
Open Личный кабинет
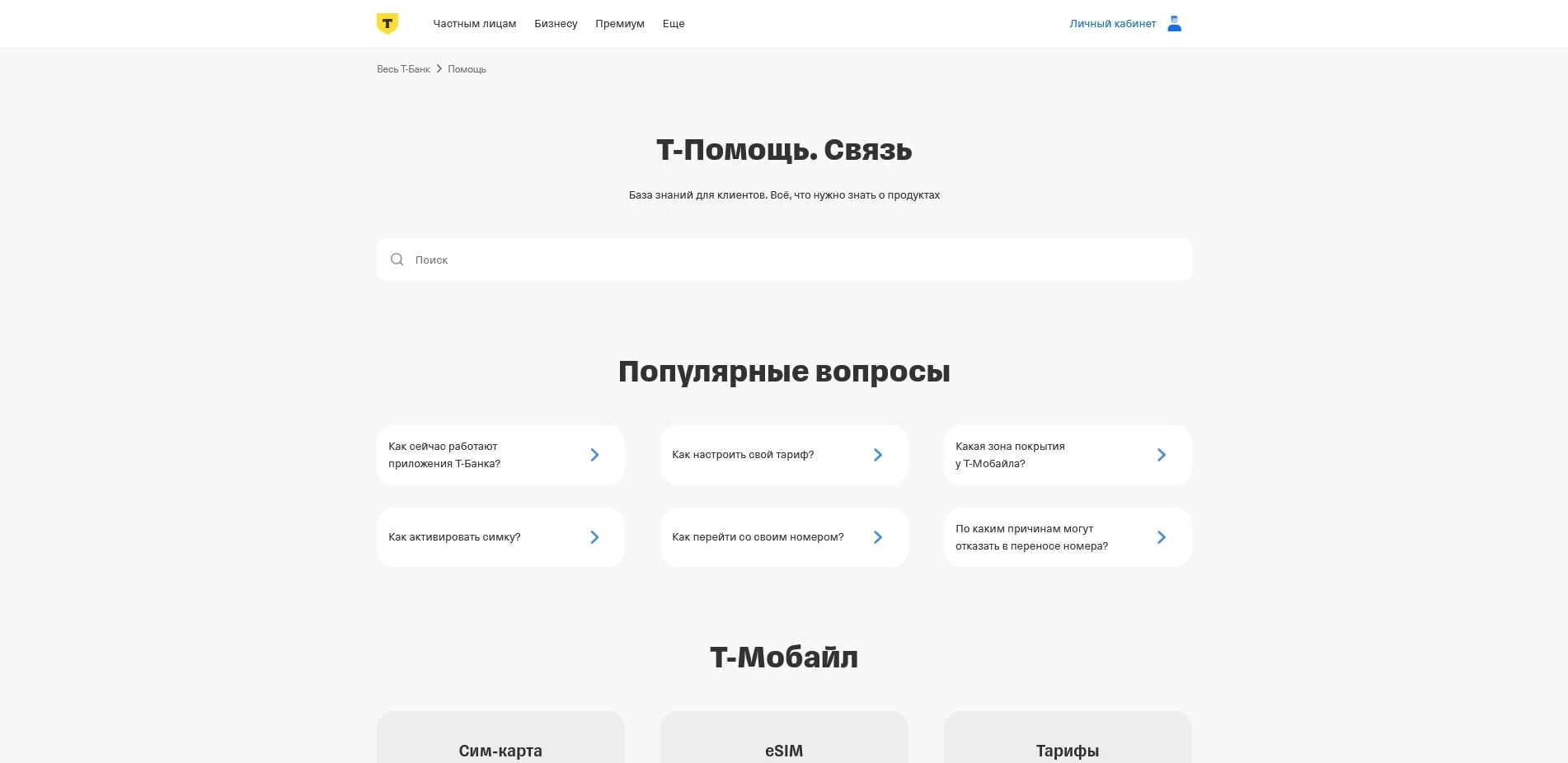click(x=1112, y=23)
